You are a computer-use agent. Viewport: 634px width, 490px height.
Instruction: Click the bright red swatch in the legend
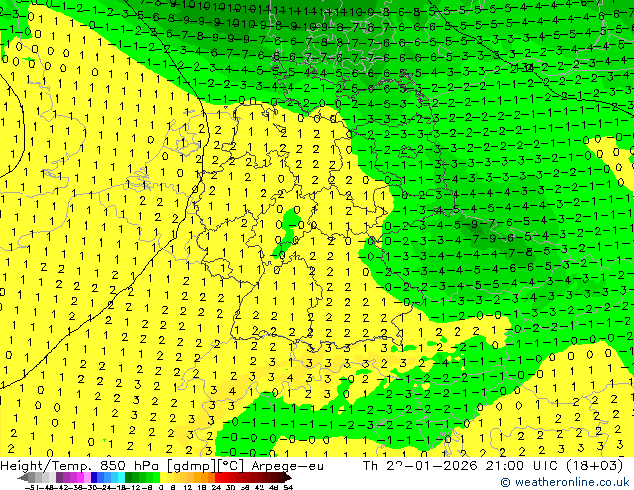coord(218,477)
